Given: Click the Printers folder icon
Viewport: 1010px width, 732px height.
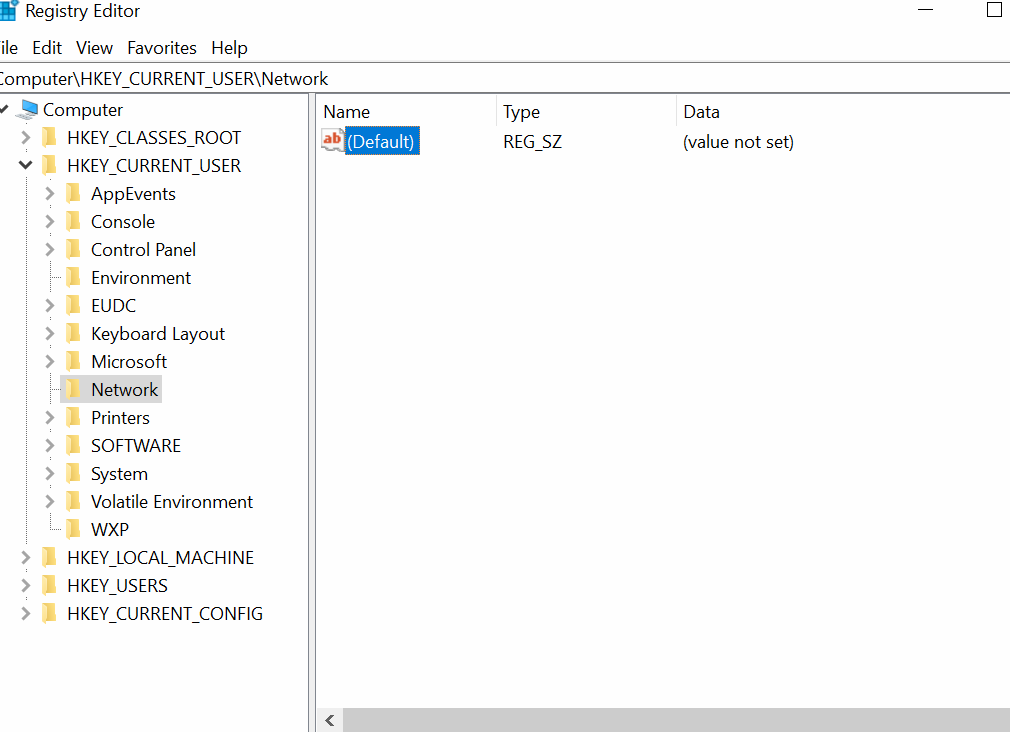Looking at the screenshot, I should pyautogui.click(x=73, y=418).
